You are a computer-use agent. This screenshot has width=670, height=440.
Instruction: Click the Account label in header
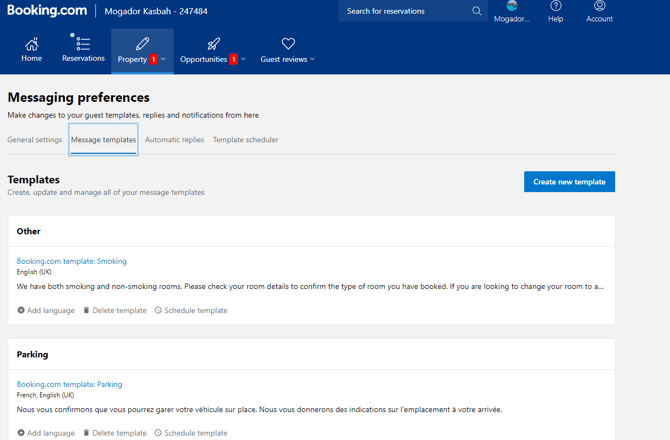599,19
